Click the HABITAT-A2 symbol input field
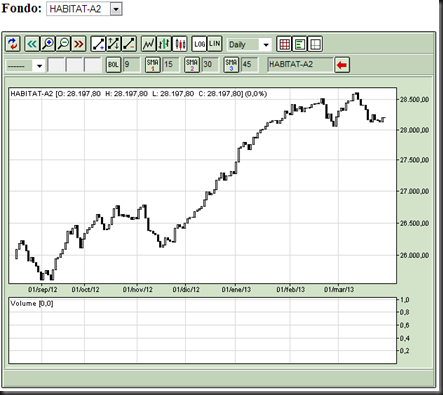The width and height of the screenshot is (443, 395). (300, 64)
